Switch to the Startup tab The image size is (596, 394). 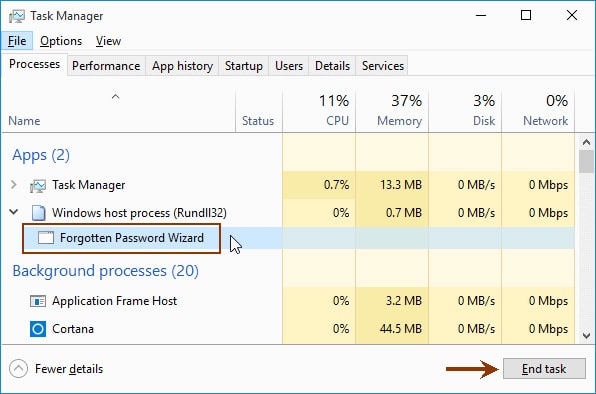244,66
